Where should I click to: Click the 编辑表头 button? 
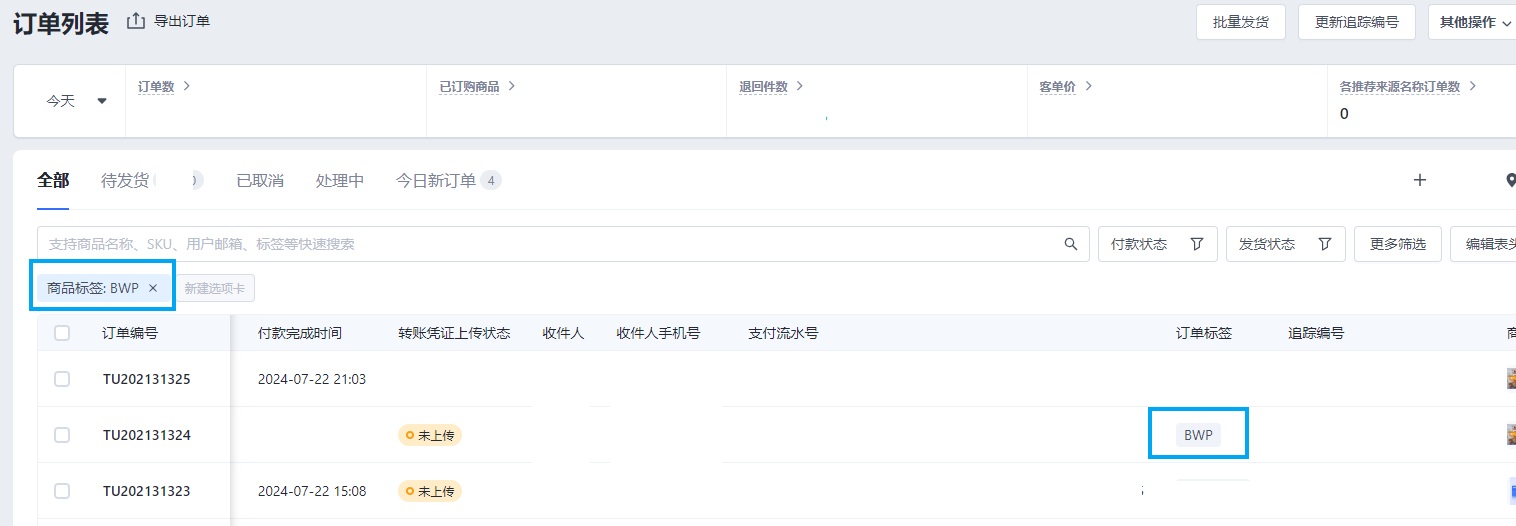(1484, 244)
